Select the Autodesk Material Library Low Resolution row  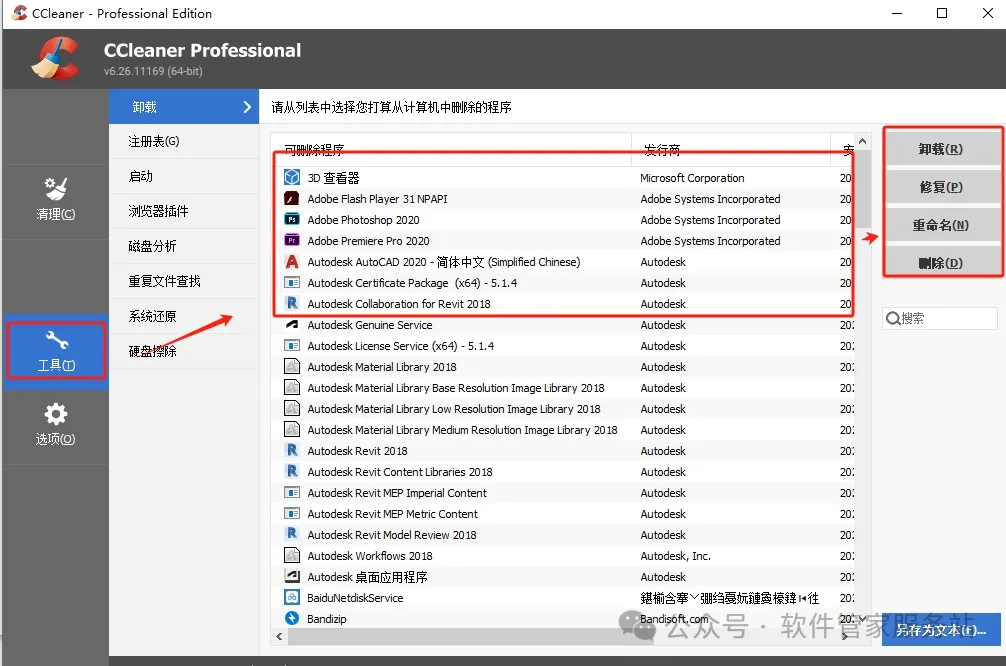(563, 409)
